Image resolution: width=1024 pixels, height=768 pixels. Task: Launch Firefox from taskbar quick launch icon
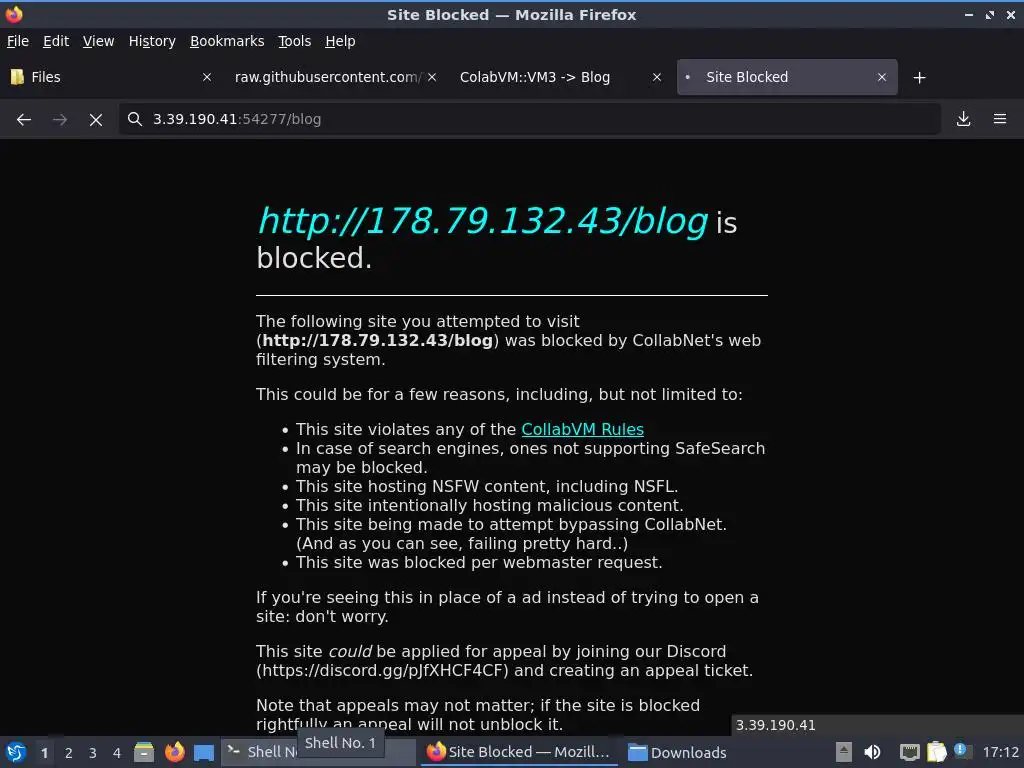tap(174, 752)
